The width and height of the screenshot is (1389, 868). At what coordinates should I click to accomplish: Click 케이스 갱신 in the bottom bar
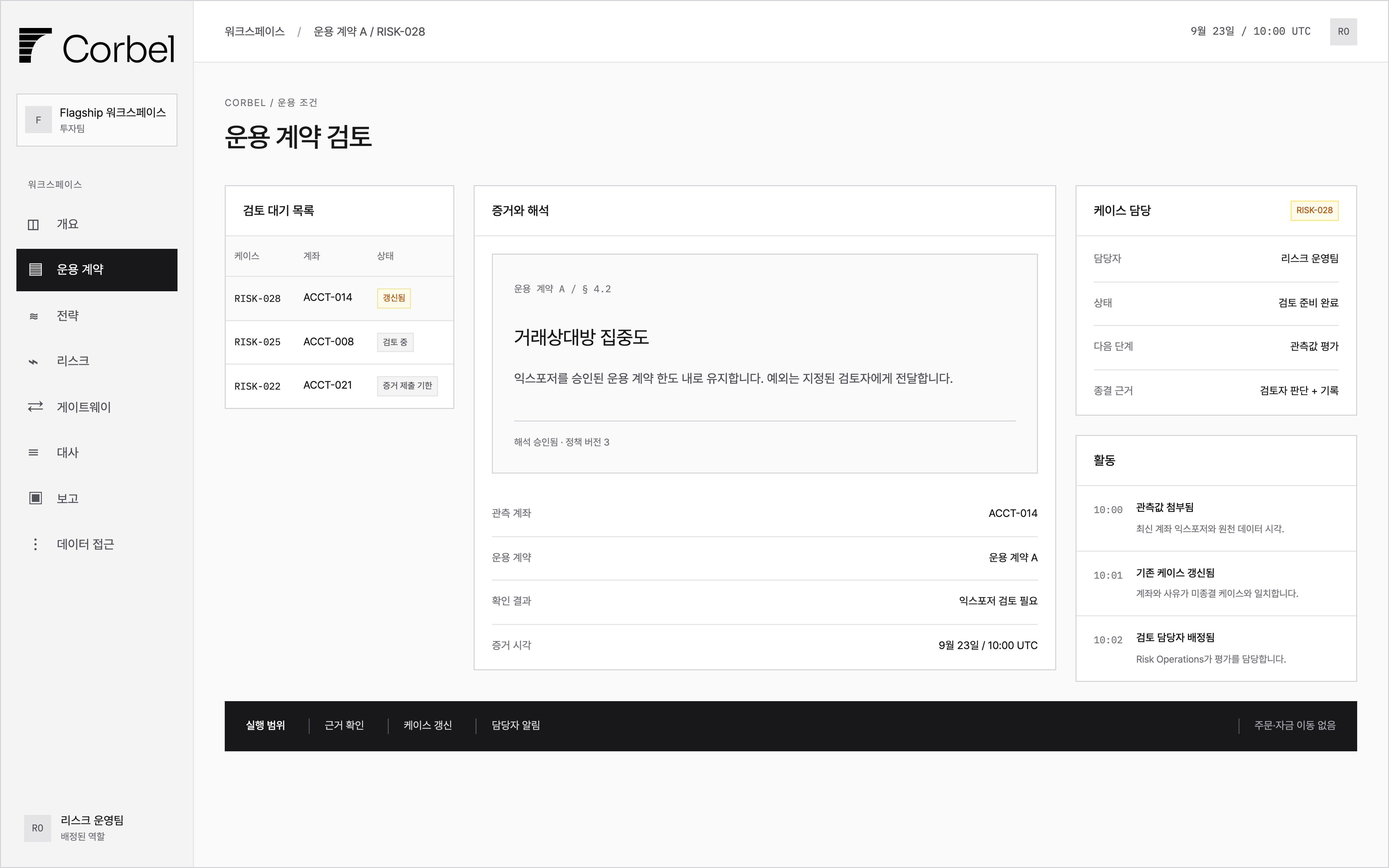pyautogui.click(x=428, y=726)
